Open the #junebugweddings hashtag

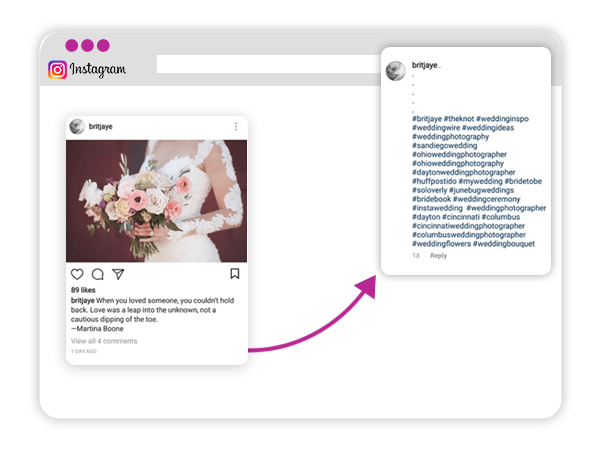[x=481, y=190]
